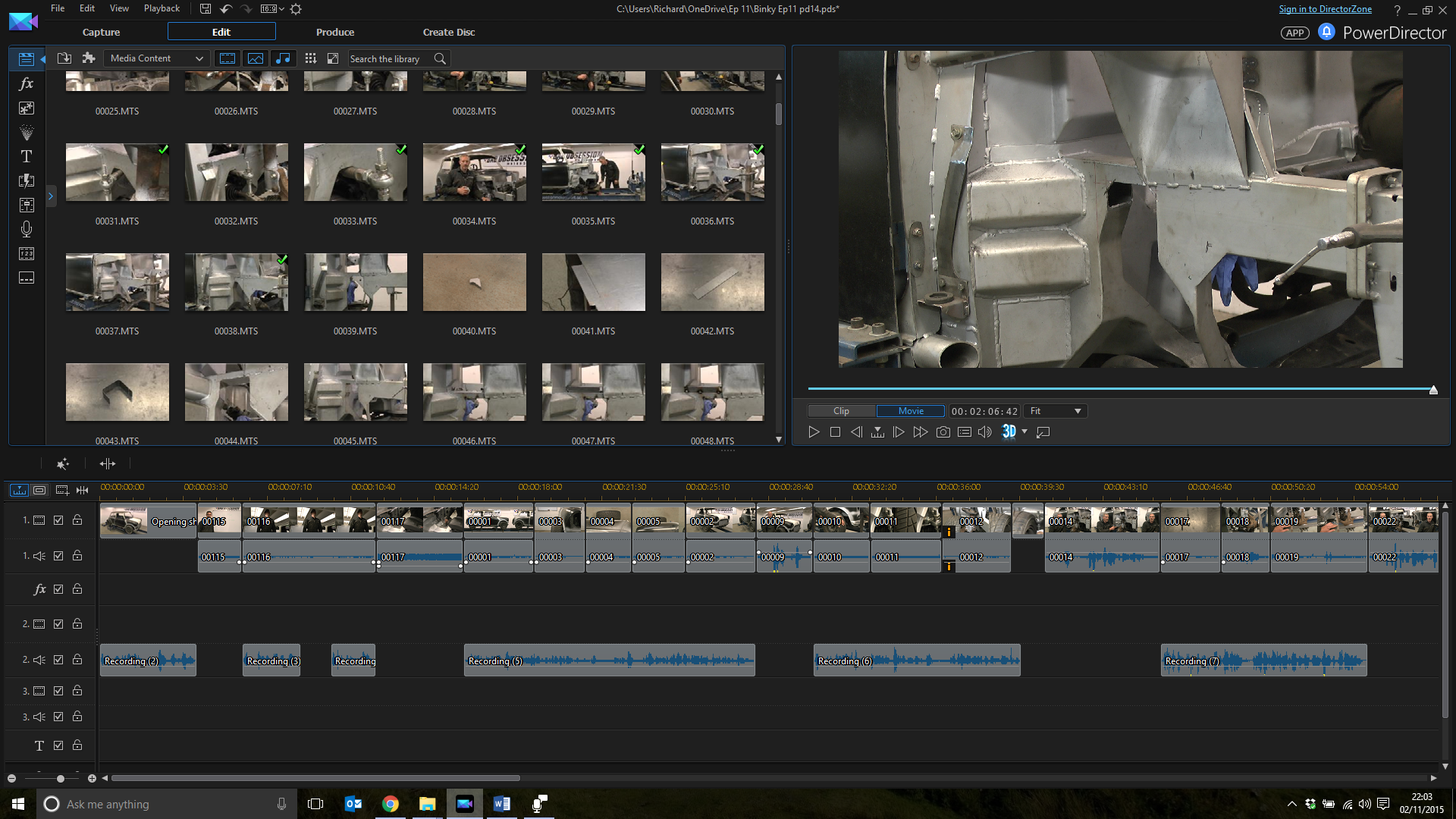
Task: Select the 00040.MTS thumbnail in library
Action: 474,282
